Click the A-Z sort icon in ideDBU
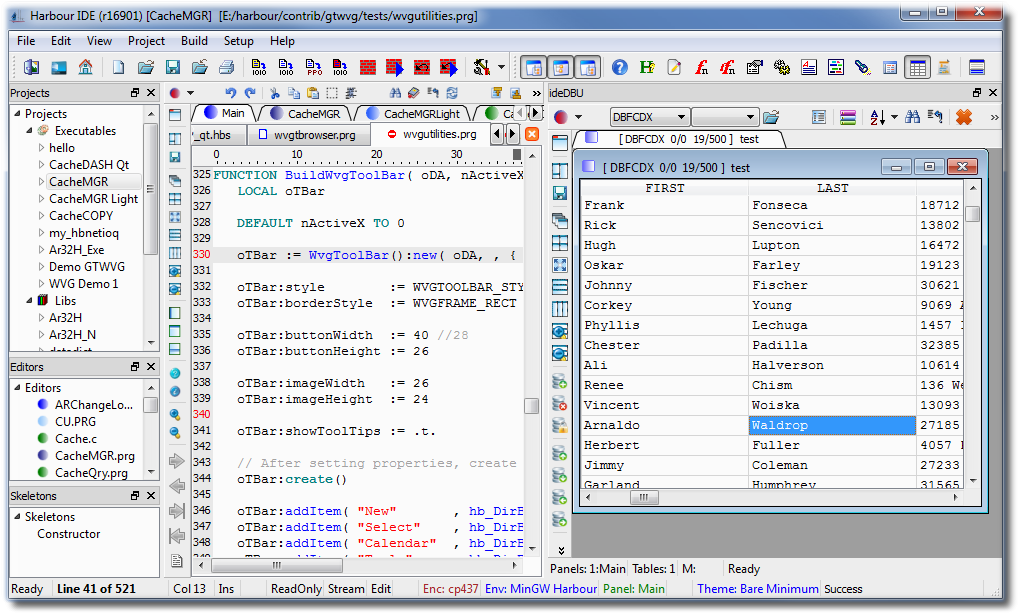Image resolution: width=1023 pixels, height=616 pixels. tap(877, 117)
